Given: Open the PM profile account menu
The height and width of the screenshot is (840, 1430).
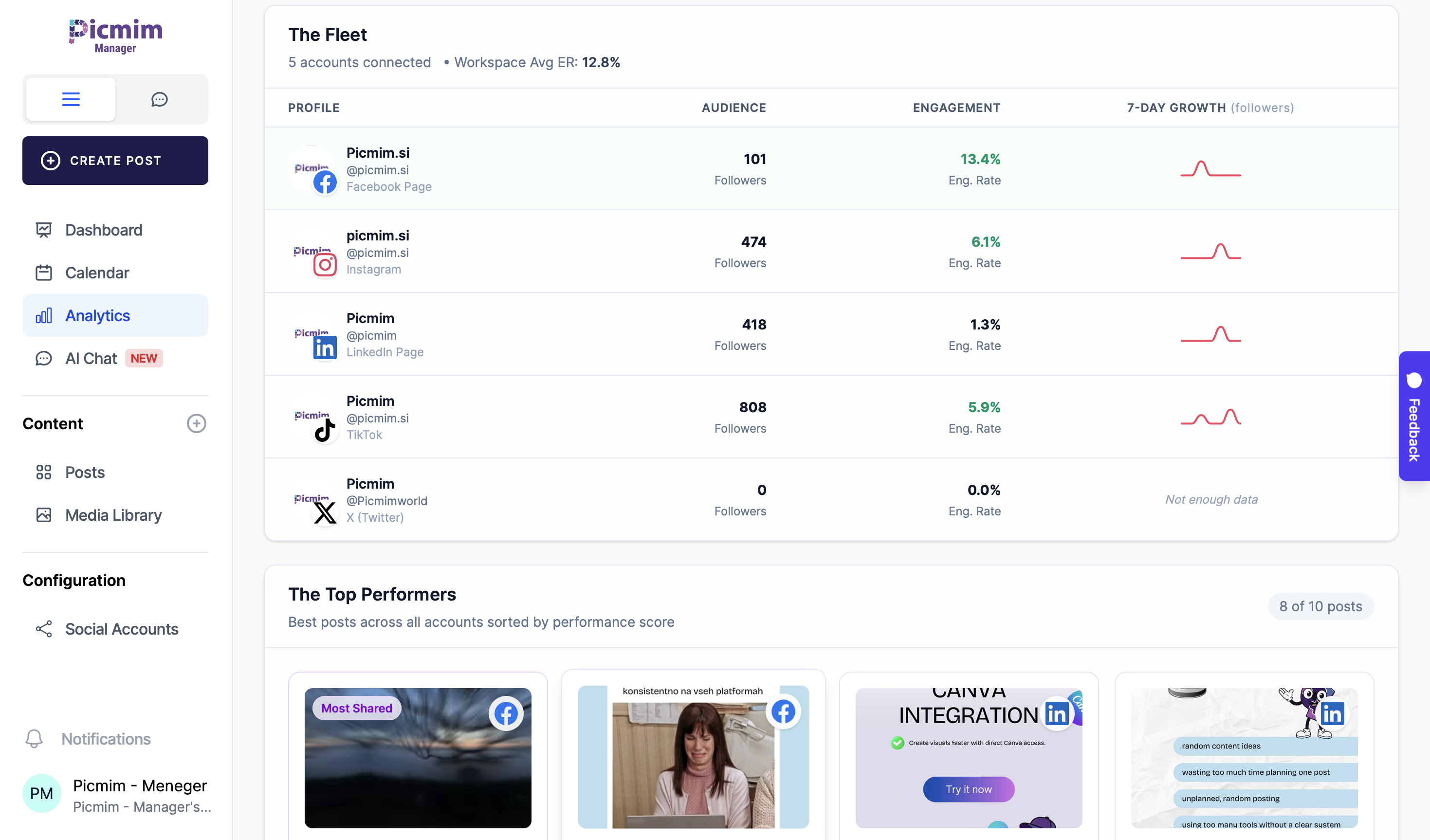Looking at the screenshot, I should click(x=41, y=793).
